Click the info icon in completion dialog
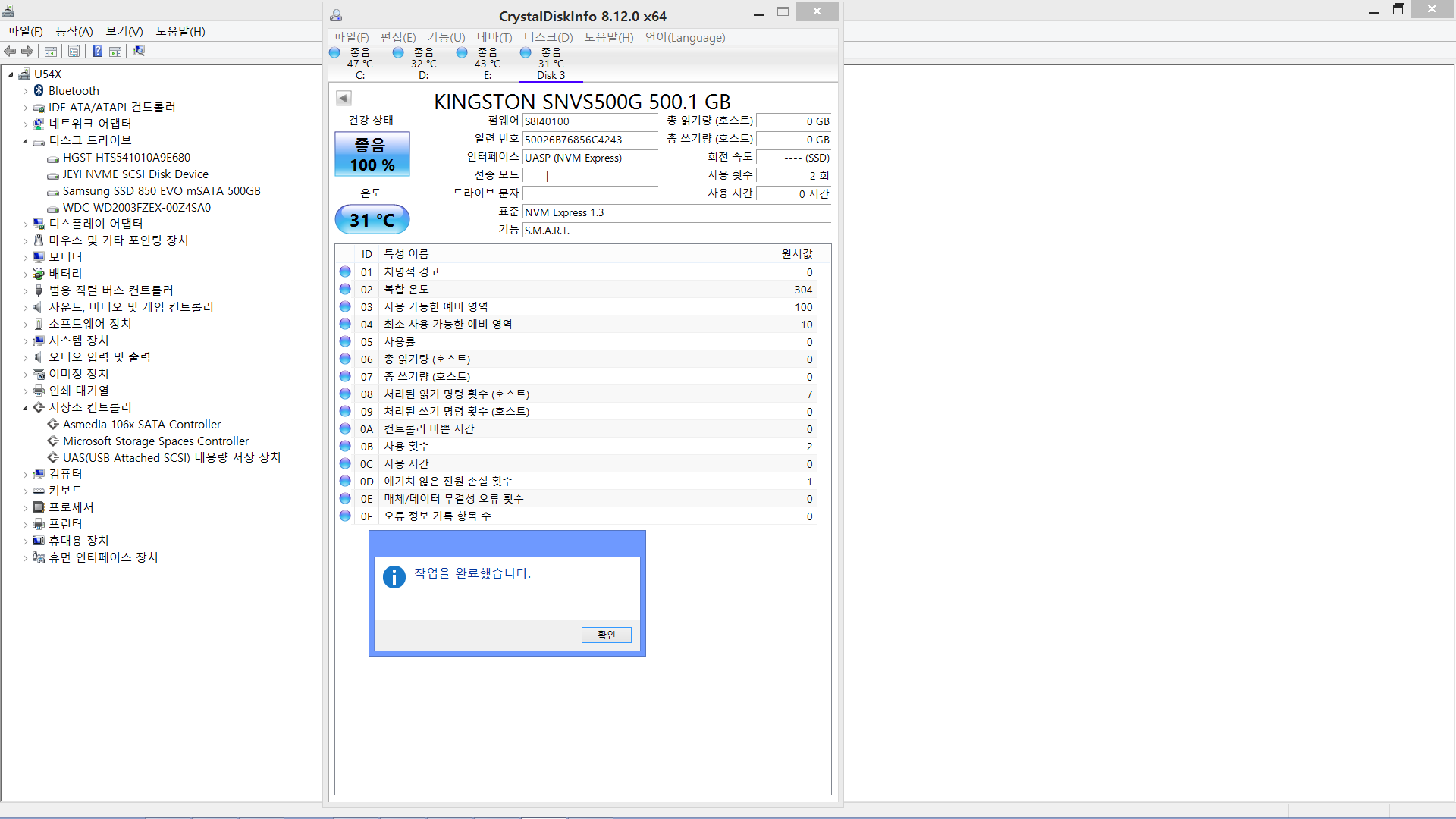Screen dimensions: 1456x819 [394, 577]
